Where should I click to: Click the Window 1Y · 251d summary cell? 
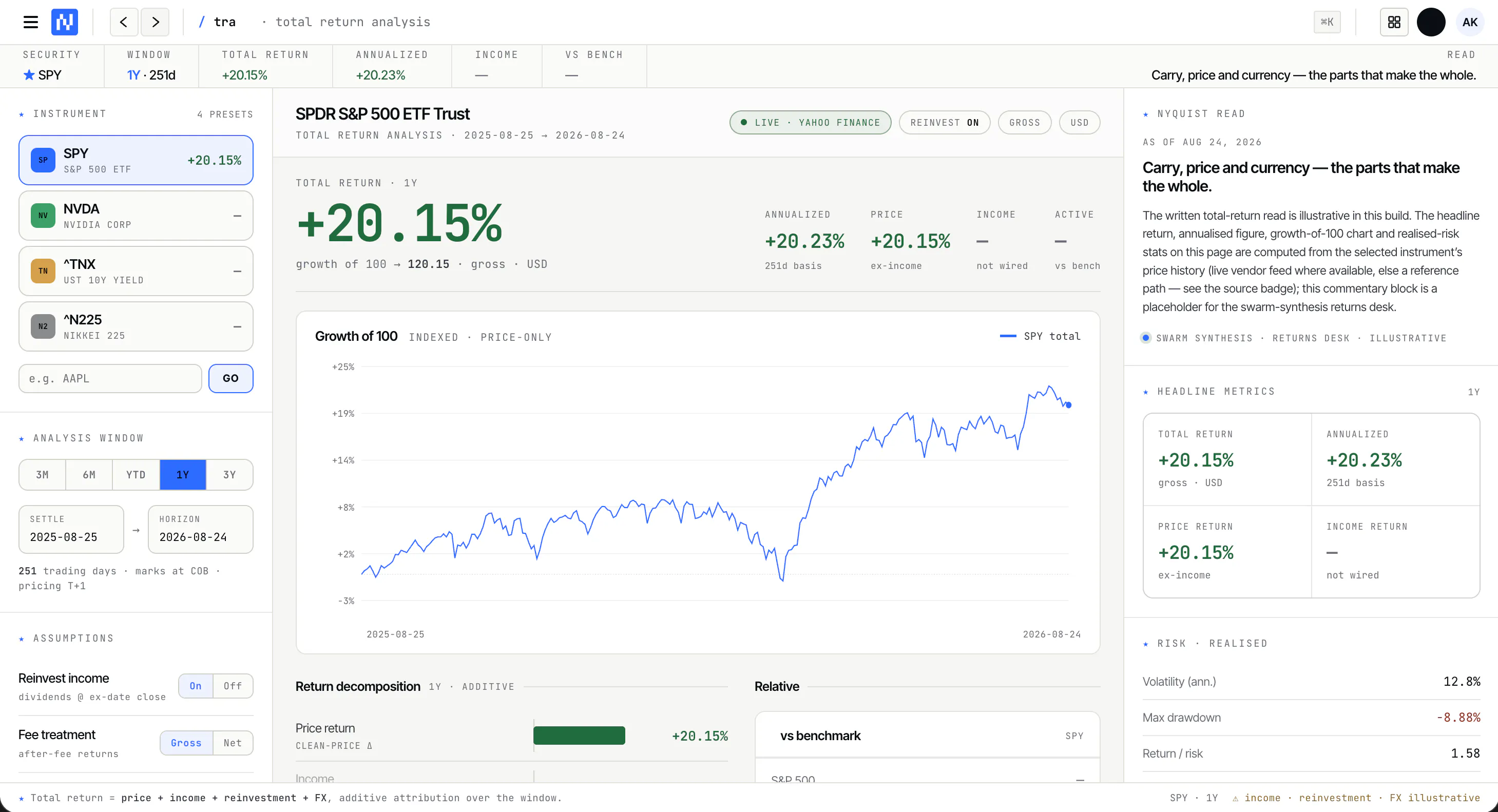(x=151, y=66)
